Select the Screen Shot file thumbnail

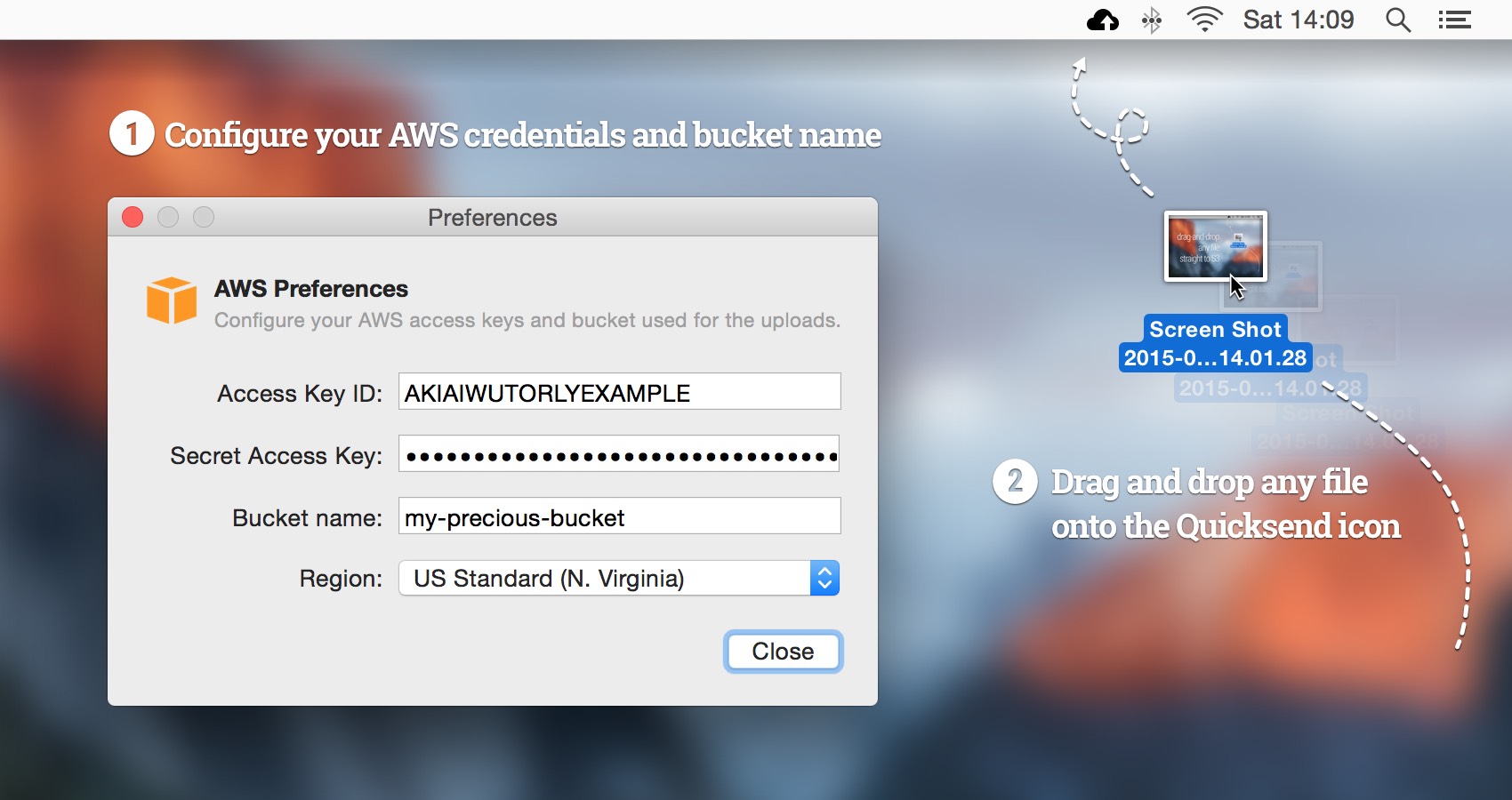tap(1215, 246)
